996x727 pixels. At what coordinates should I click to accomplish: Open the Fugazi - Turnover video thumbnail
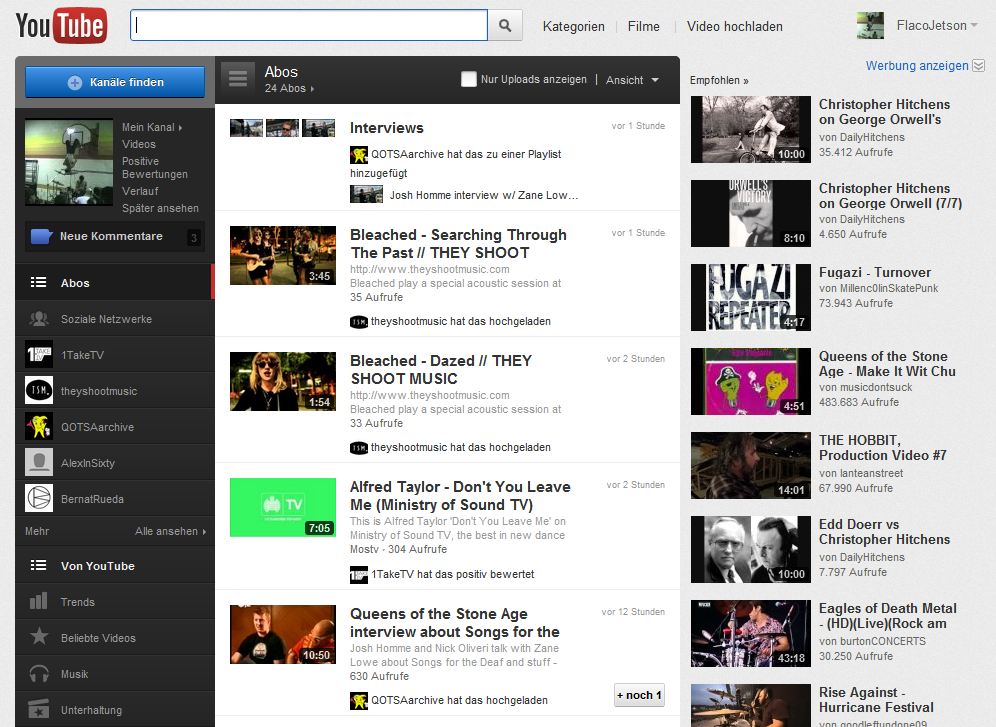[x=750, y=297]
